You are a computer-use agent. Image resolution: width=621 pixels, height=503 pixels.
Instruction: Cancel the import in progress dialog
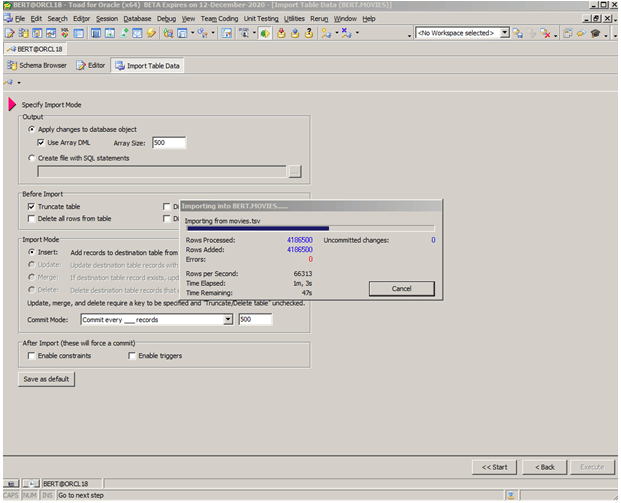point(401,288)
